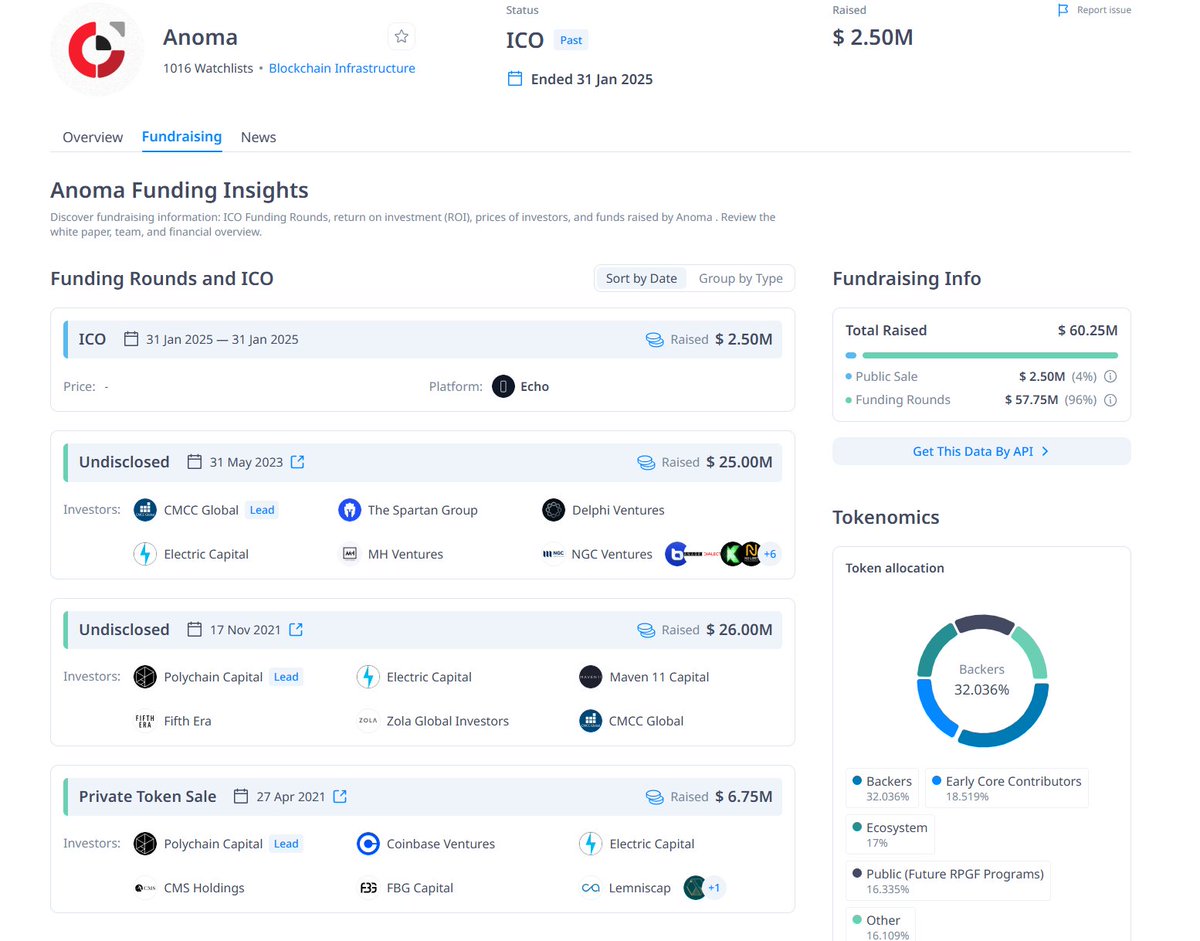
Task: Click CMCC Global logo in Nov 2021 round
Action: [591, 721]
